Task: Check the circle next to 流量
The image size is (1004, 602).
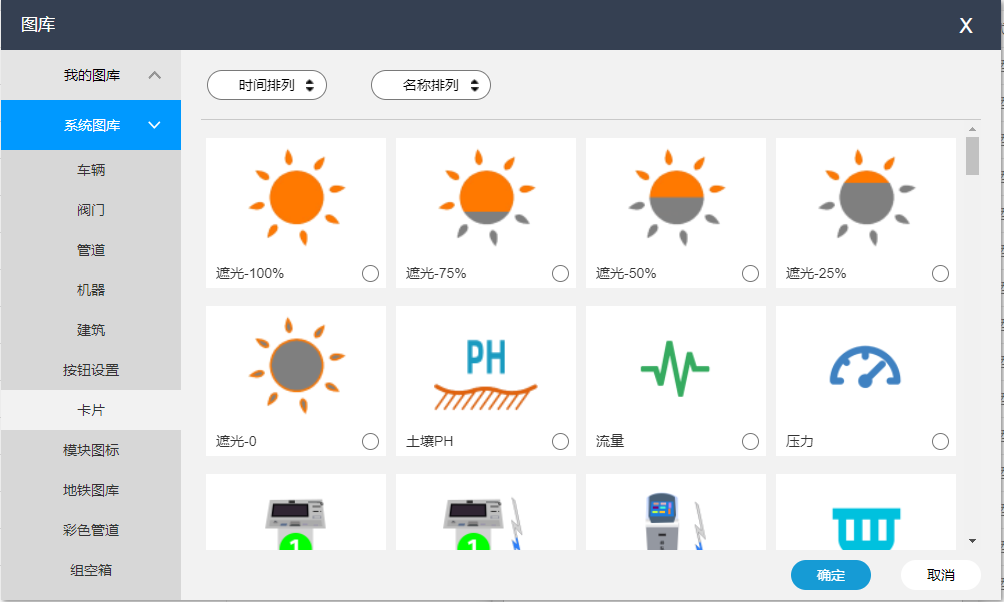Action: tap(750, 440)
